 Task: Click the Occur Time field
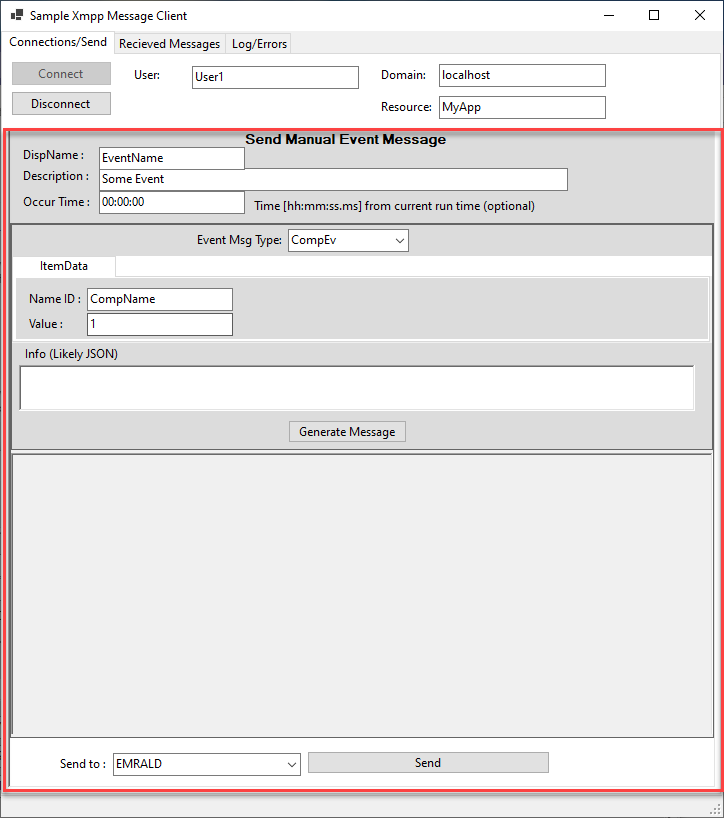coord(171,202)
